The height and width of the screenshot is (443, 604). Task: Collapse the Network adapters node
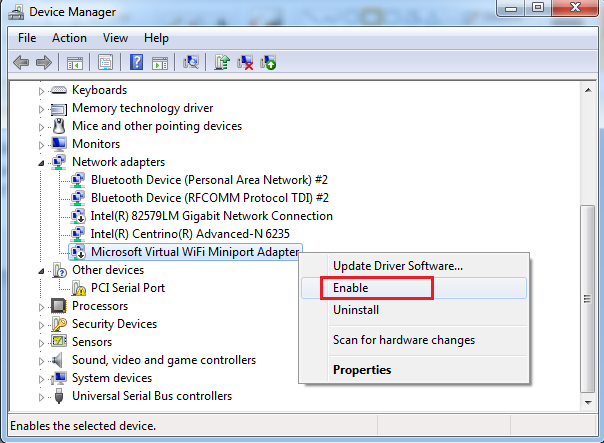tap(41, 163)
